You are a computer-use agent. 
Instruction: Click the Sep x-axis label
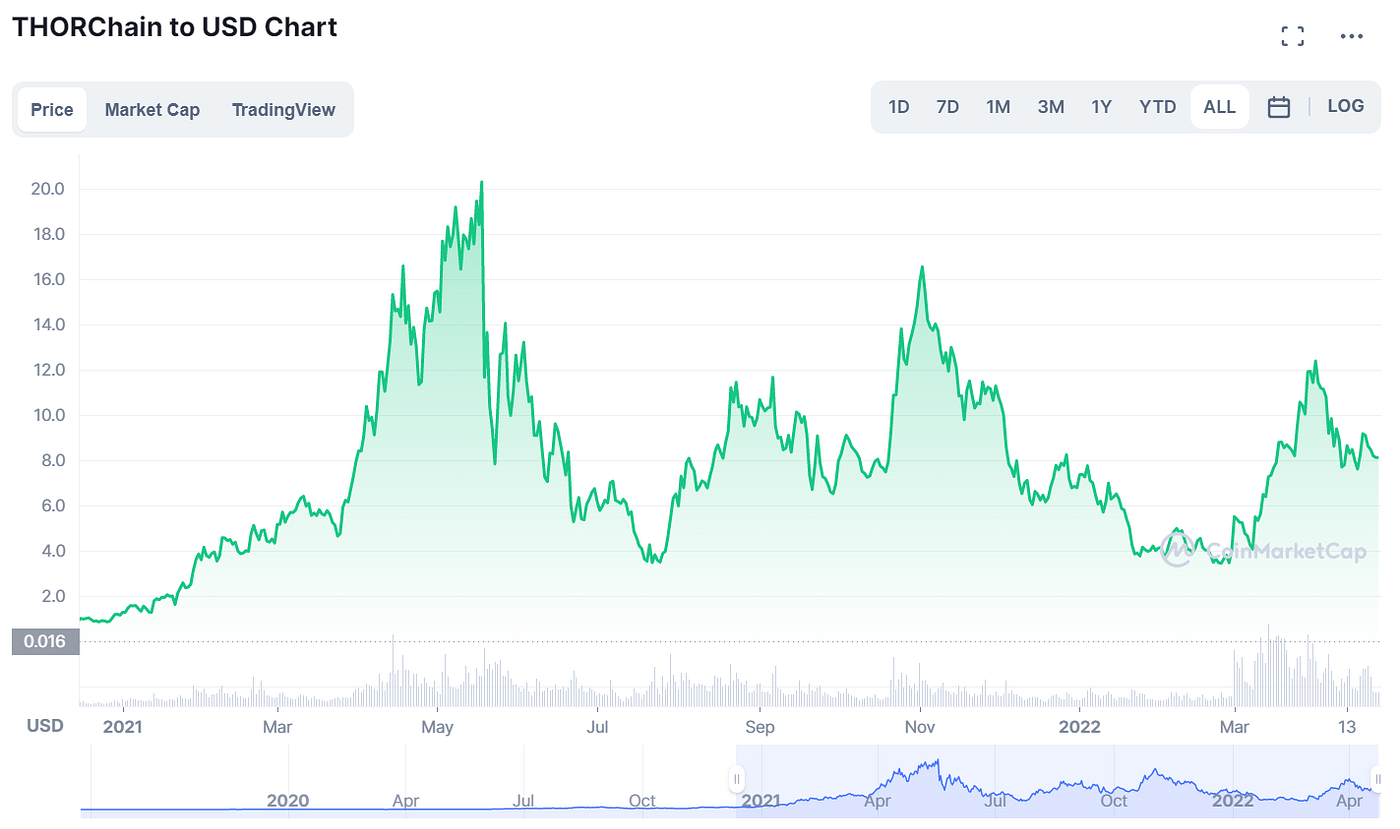[760, 726]
